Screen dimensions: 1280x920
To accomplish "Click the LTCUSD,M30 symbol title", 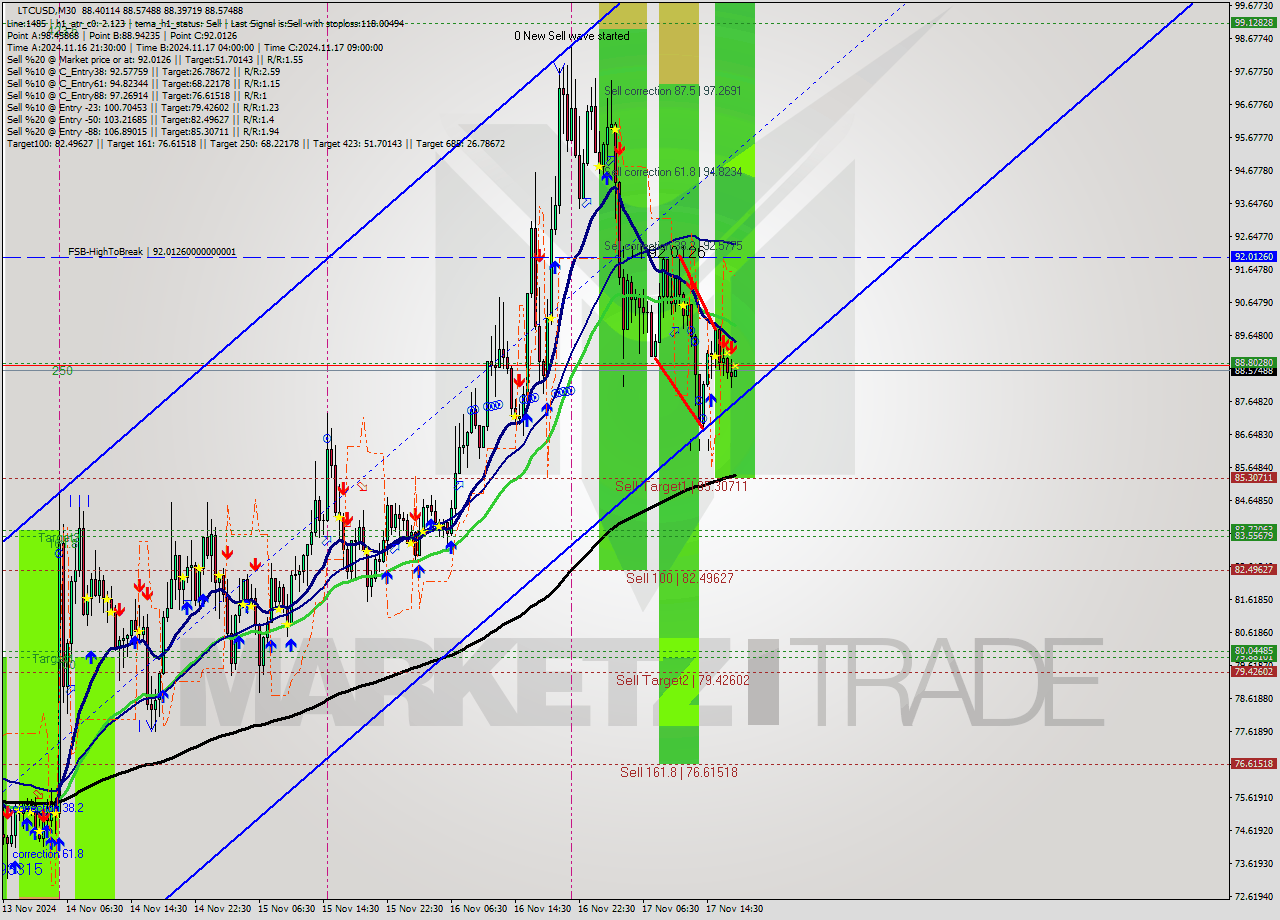I will coord(45,10).
